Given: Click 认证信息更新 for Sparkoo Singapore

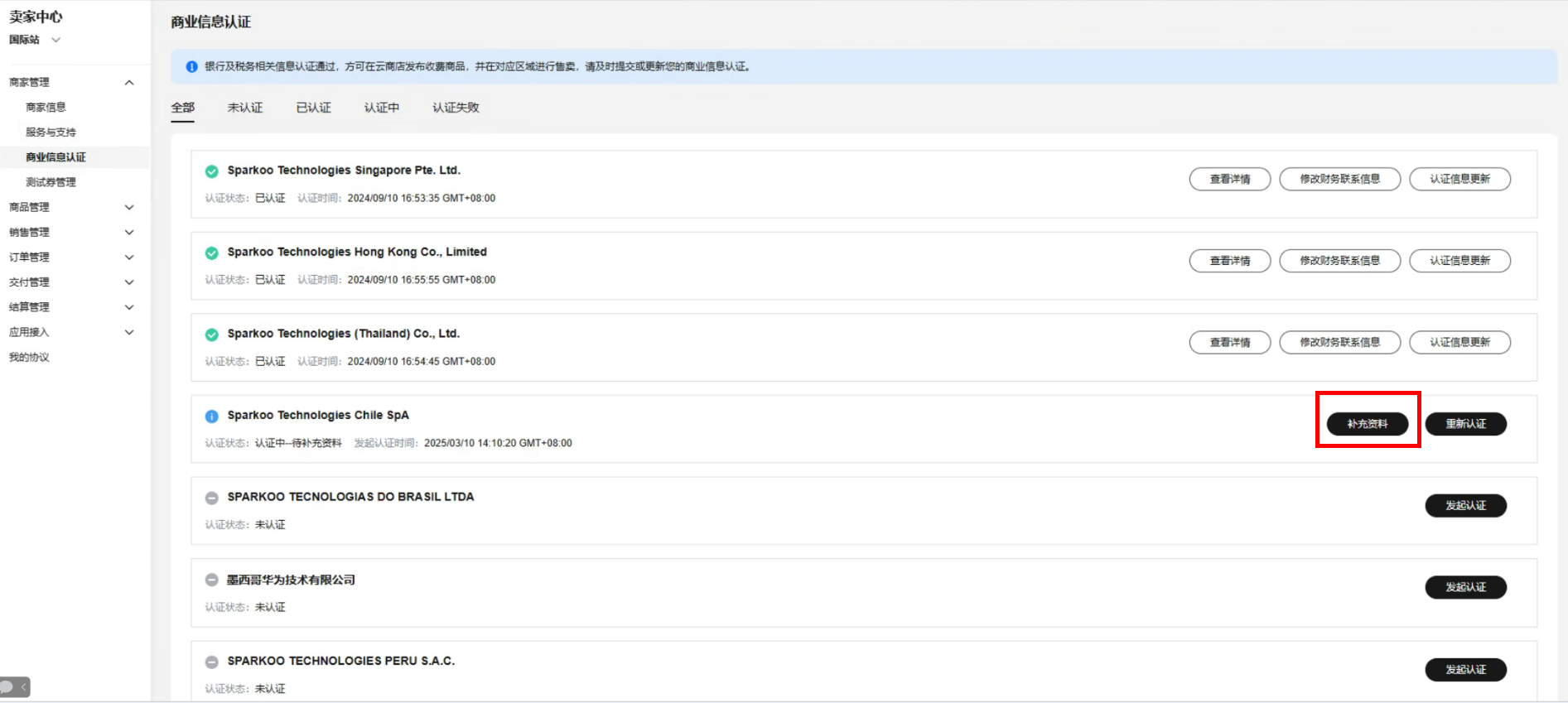Looking at the screenshot, I should point(1460,179).
